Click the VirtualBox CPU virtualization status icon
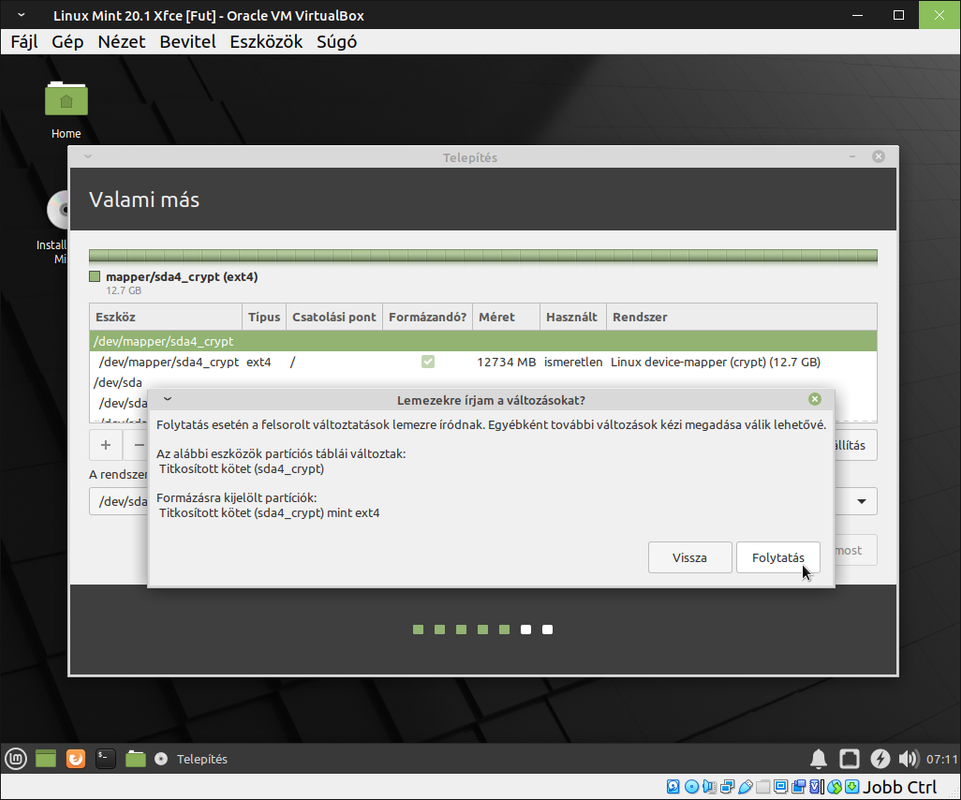Image resolution: width=961 pixels, height=800 pixels. (x=816, y=787)
